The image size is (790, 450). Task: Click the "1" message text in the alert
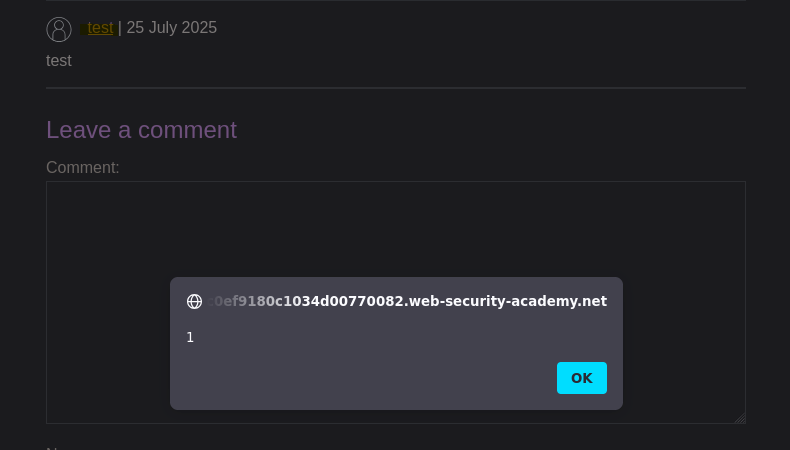click(190, 337)
